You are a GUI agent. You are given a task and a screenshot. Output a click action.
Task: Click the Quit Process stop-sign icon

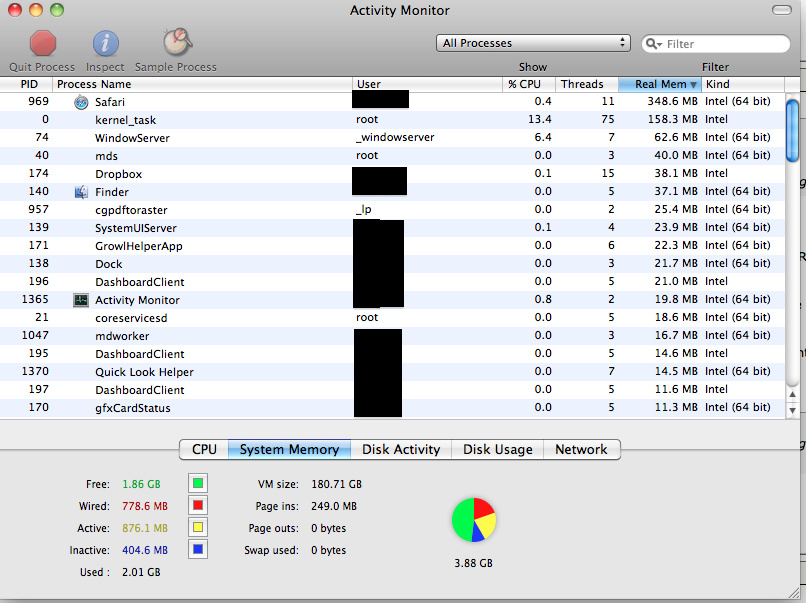43,43
